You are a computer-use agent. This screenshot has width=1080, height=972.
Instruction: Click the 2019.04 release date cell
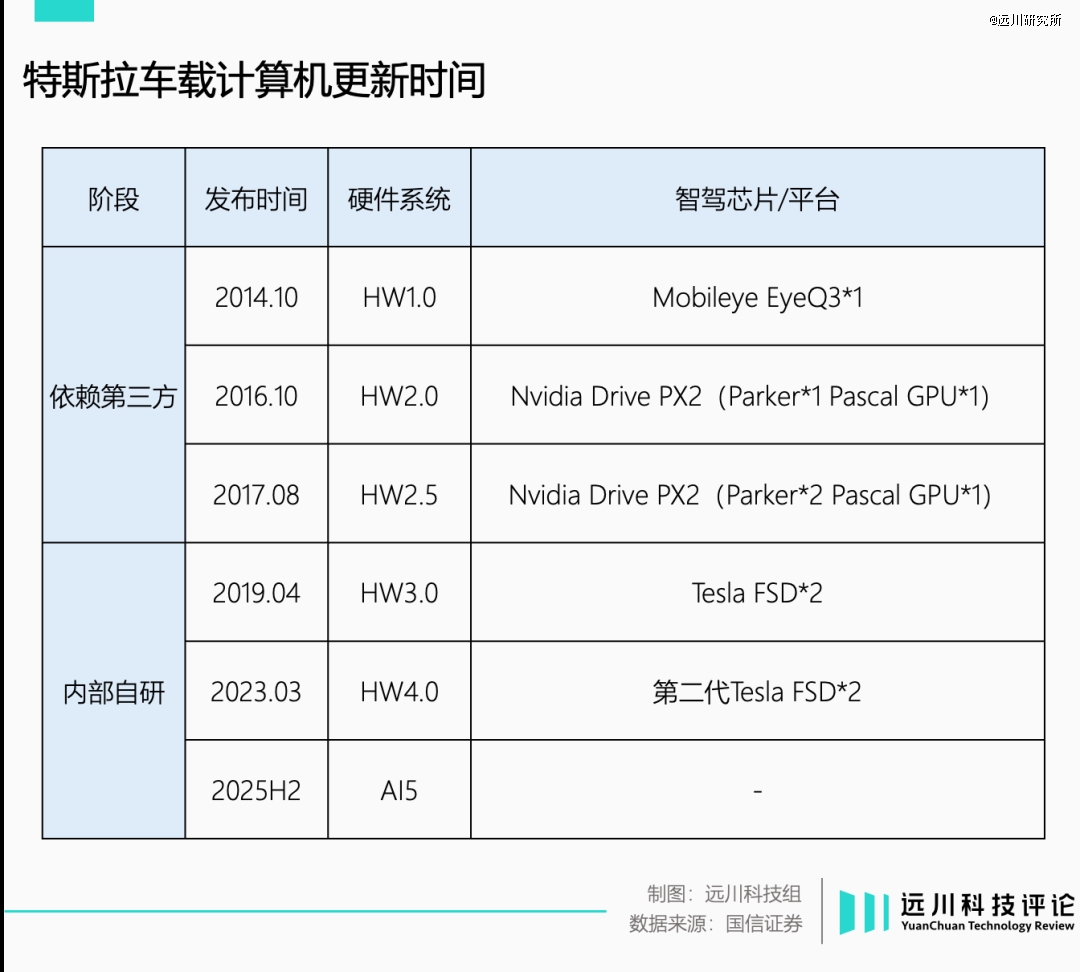click(256, 592)
